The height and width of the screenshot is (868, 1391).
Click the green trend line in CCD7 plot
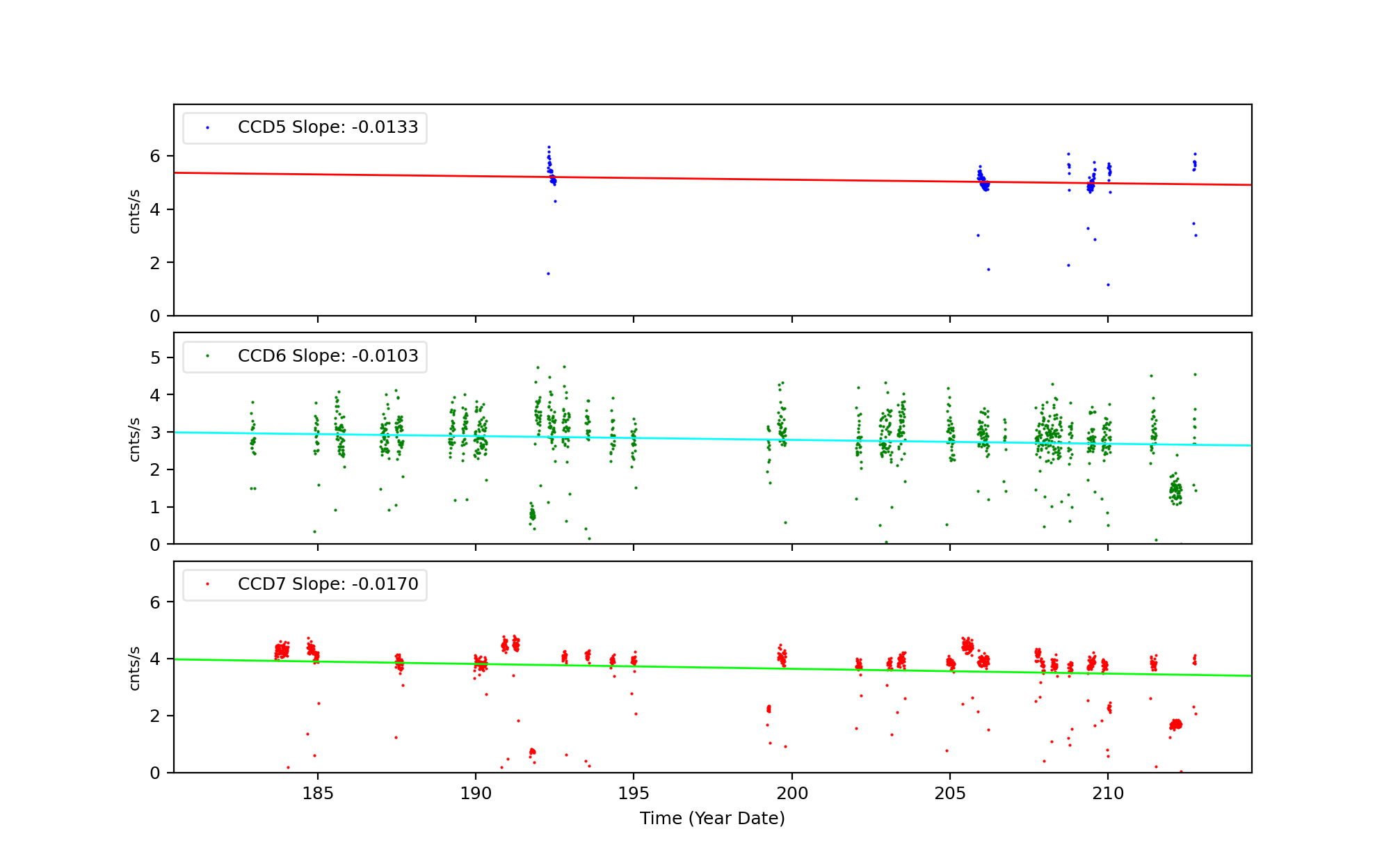point(695,666)
